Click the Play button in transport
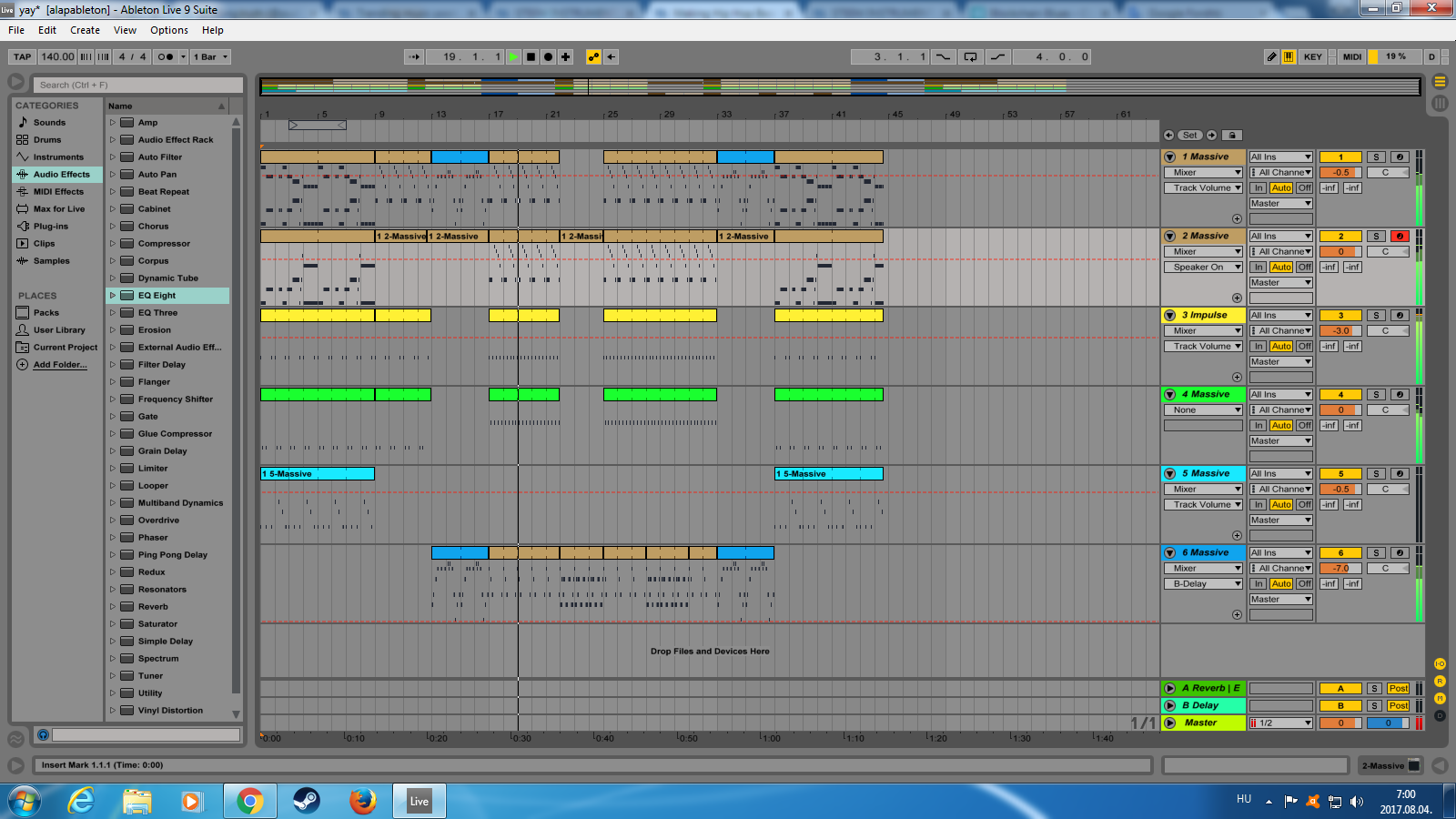This screenshot has width=1456, height=819. click(x=513, y=56)
